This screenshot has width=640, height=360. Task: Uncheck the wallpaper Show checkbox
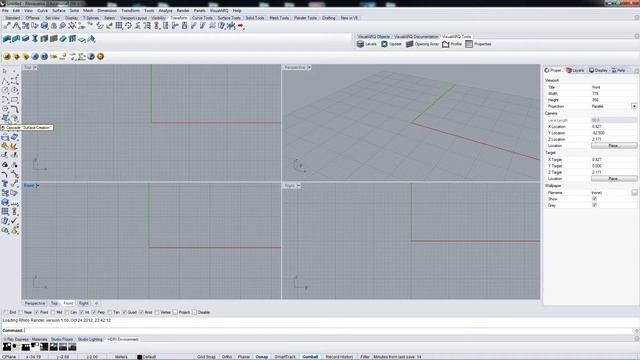594,199
